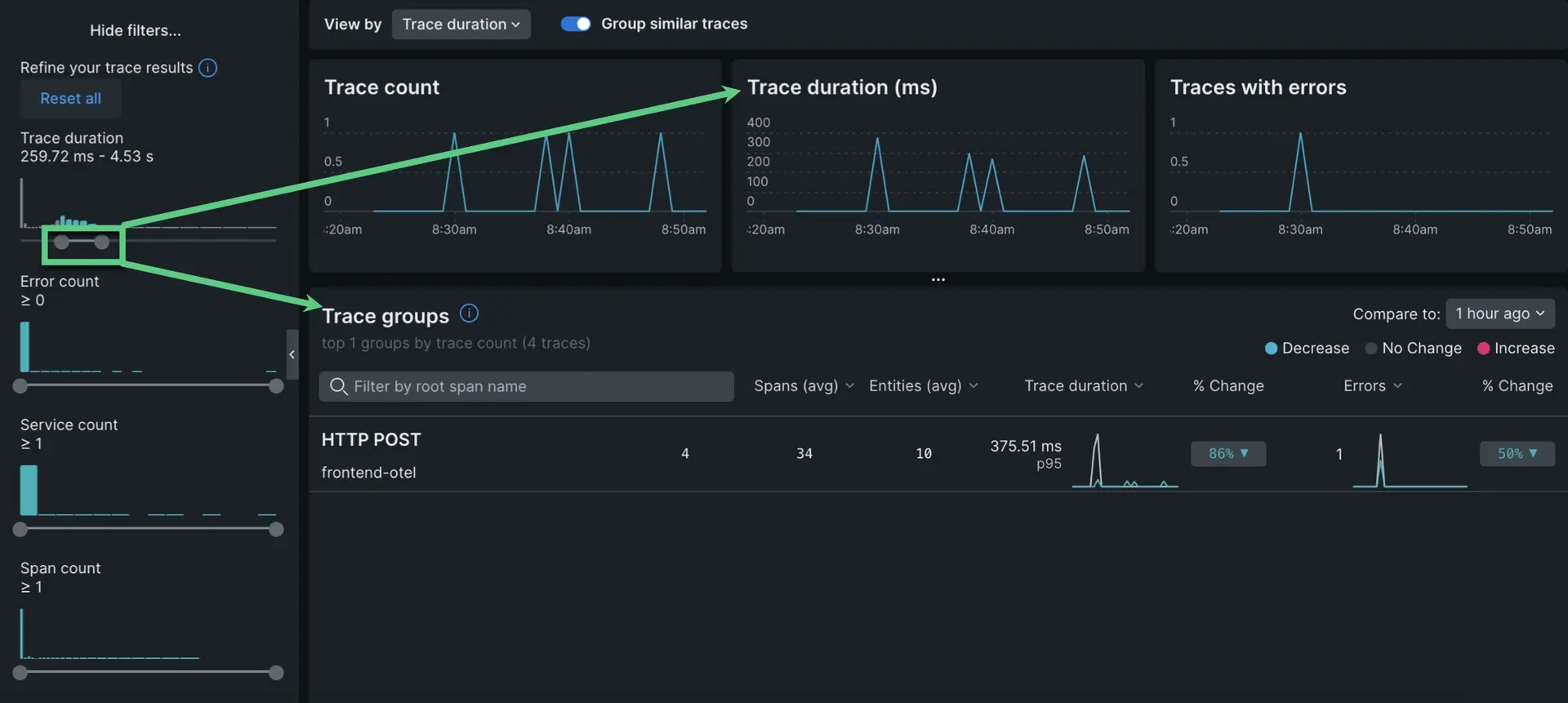Toggle Group similar traces switch
Viewport: 1568px width, 703px height.
click(x=576, y=24)
